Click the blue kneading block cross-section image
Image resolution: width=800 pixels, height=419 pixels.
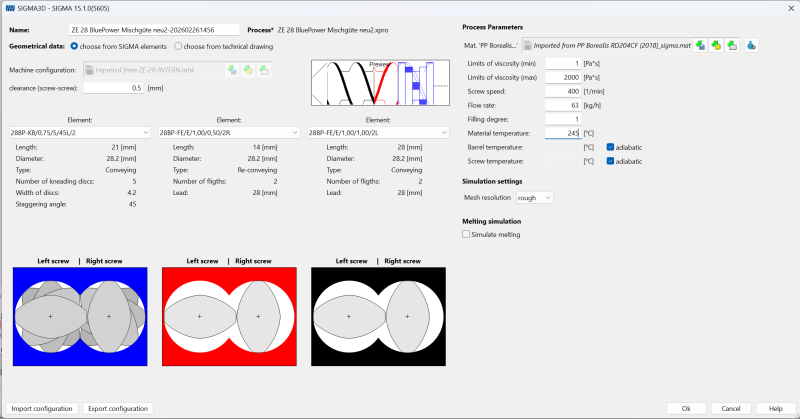80,316
